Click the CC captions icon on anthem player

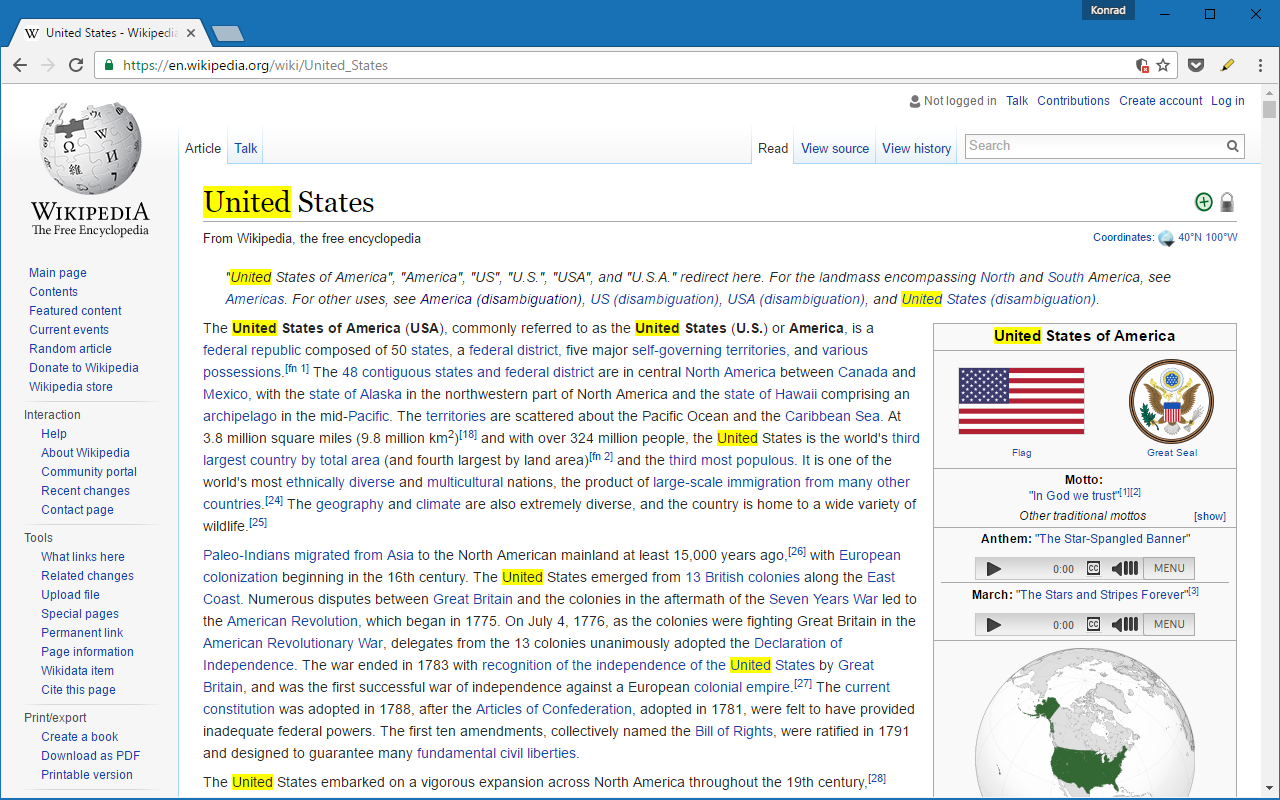pos(1093,568)
